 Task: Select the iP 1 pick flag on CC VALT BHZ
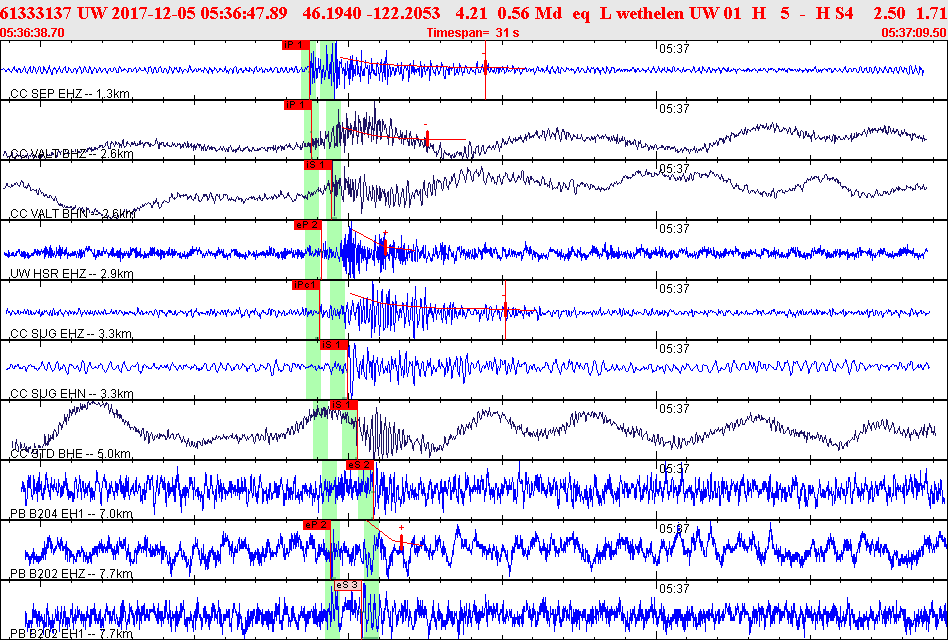pos(297,105)
